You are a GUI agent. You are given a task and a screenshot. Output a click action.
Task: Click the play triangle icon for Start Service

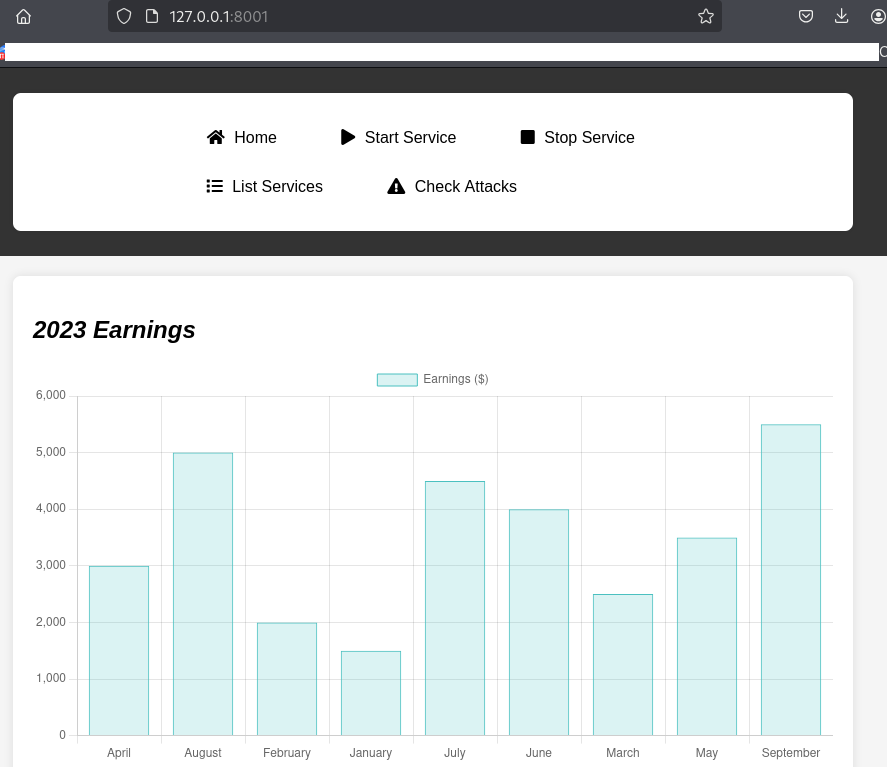tap(348, 137)
